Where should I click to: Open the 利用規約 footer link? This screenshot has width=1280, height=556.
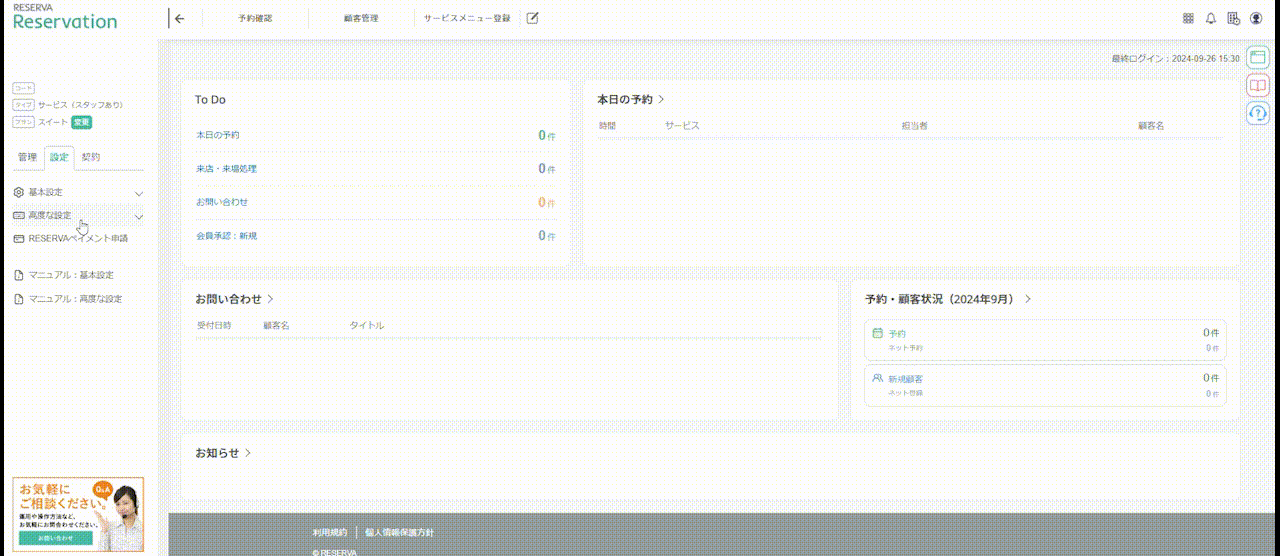[x=329, y=533]
